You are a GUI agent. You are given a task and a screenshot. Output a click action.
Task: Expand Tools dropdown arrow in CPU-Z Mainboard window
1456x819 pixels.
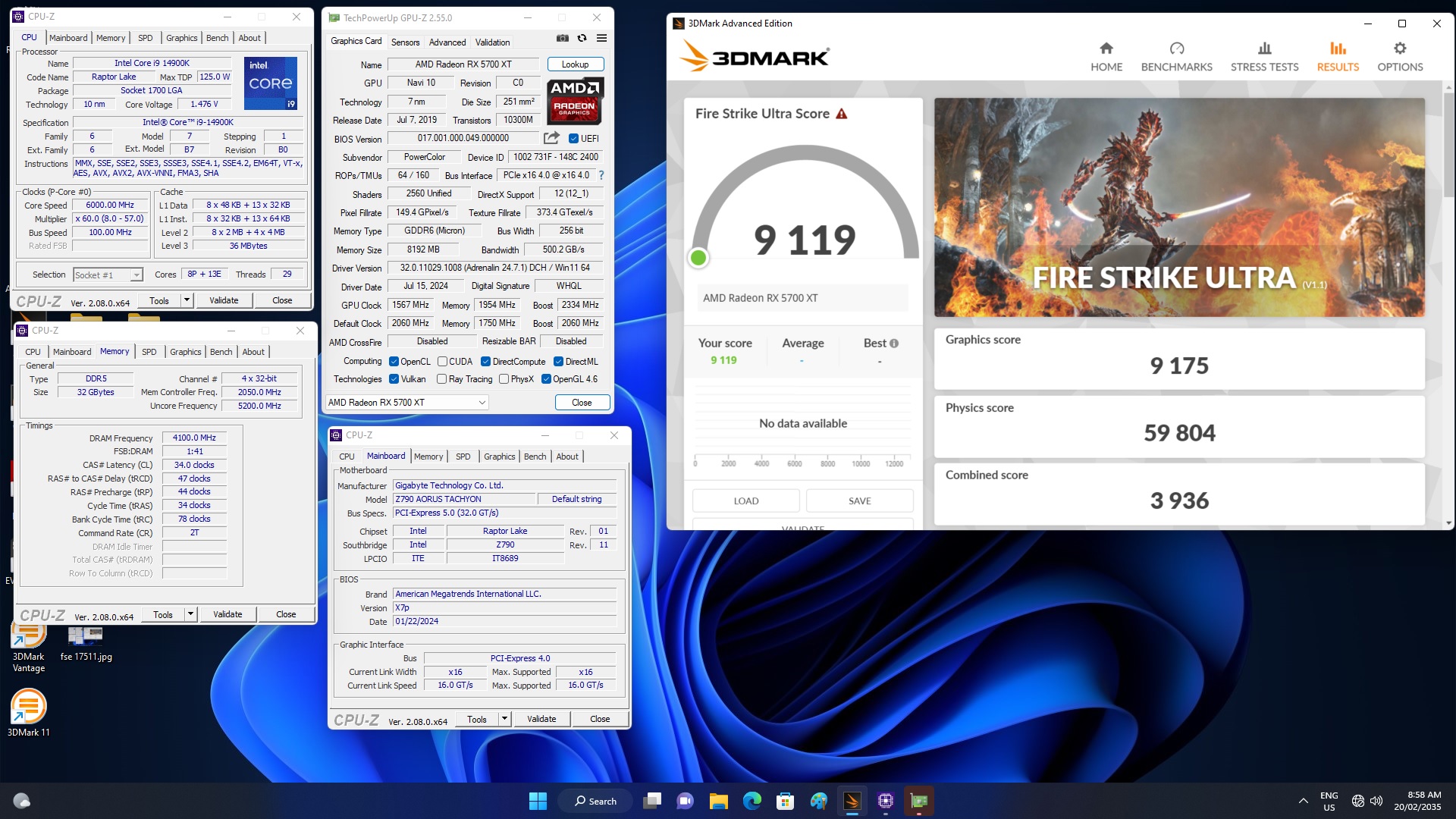(x=504, y=719)
